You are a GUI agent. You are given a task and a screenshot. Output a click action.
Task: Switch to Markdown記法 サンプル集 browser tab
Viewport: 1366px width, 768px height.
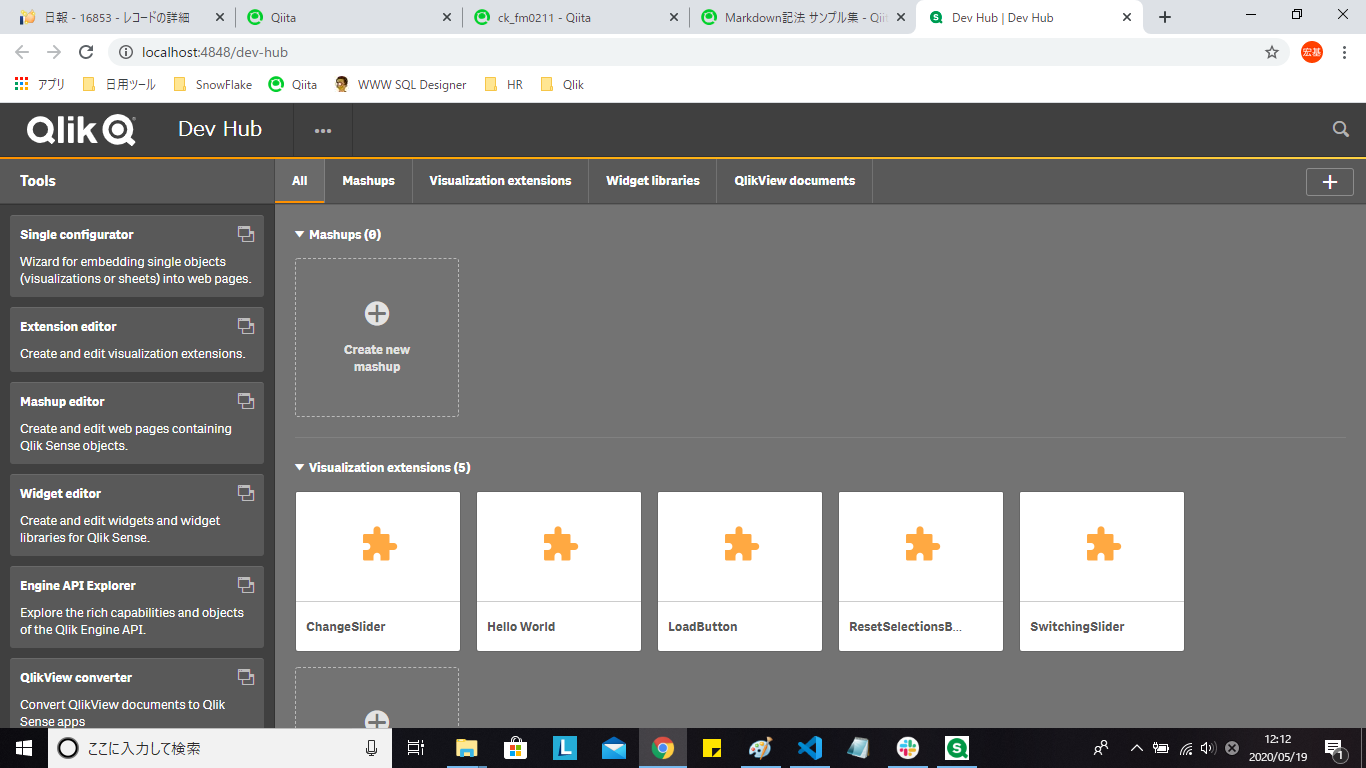803,17
